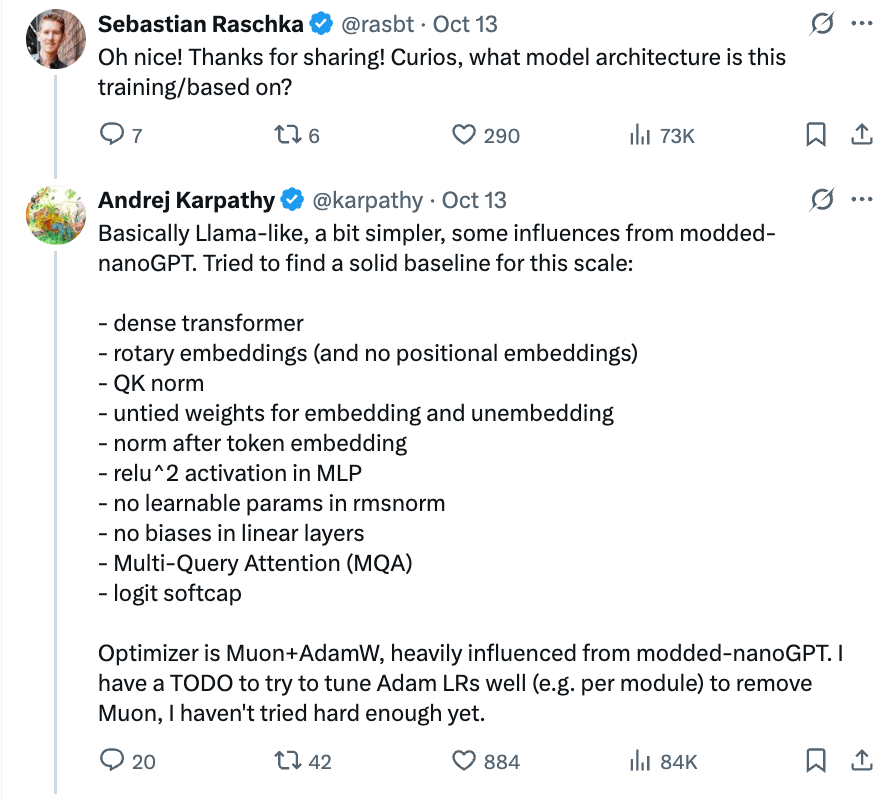890x800 pixels.
Task: Share Sebastian Raschka's tweet
Action: pos(860,134)
